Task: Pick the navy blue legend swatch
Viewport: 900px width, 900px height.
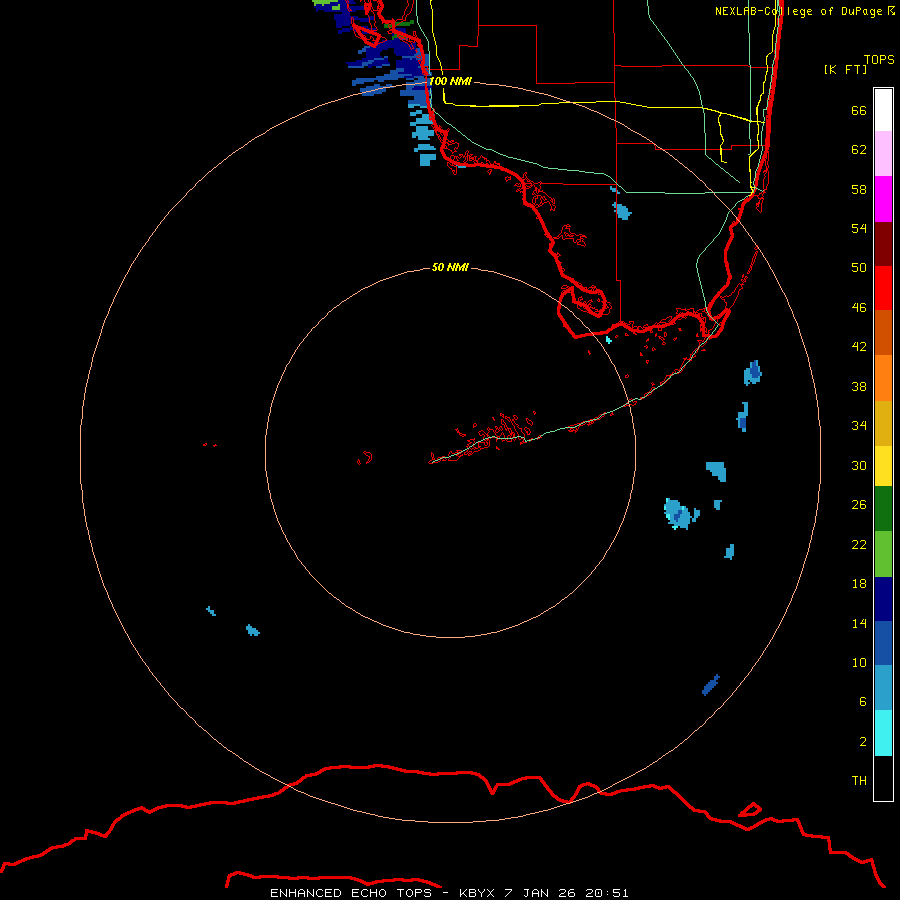Action: click(x=883, y=599)
